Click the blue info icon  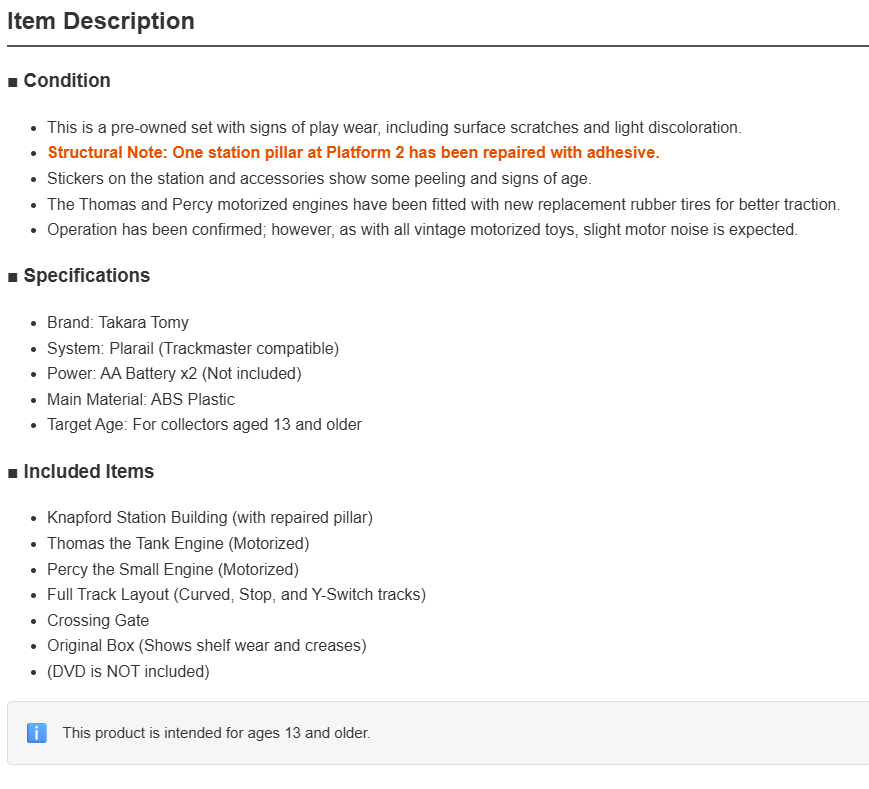click(37, 732)
